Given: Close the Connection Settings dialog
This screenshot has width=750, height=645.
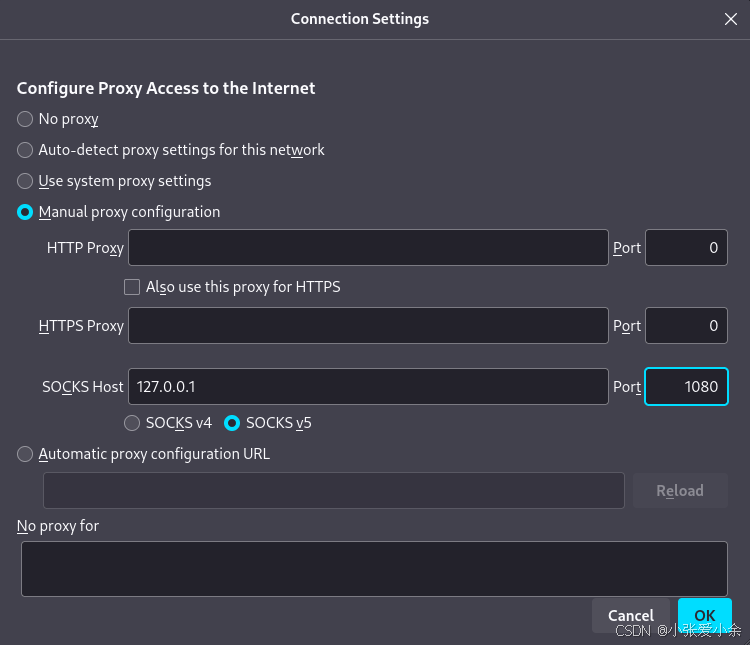Looking at the screenshot, I should pyautogui.click(x=731, y=18).
